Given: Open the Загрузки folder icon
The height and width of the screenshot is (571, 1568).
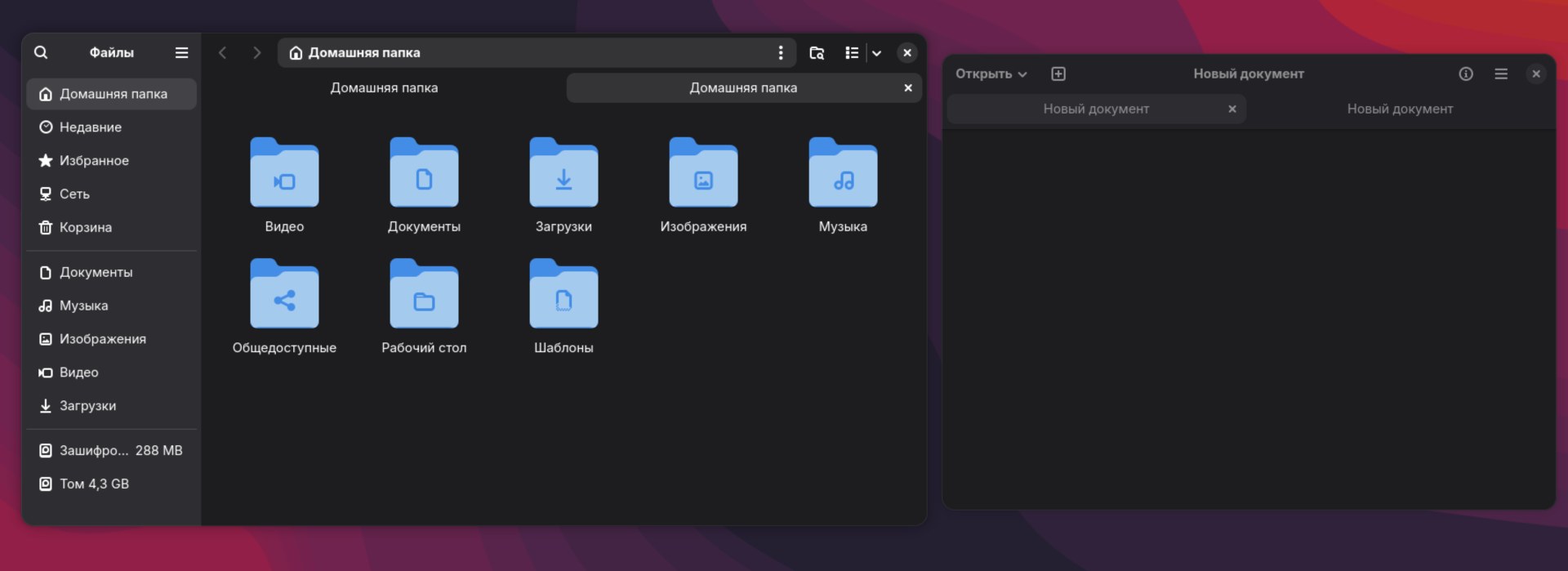Looking at the screenshot, I should pos(563,173).
